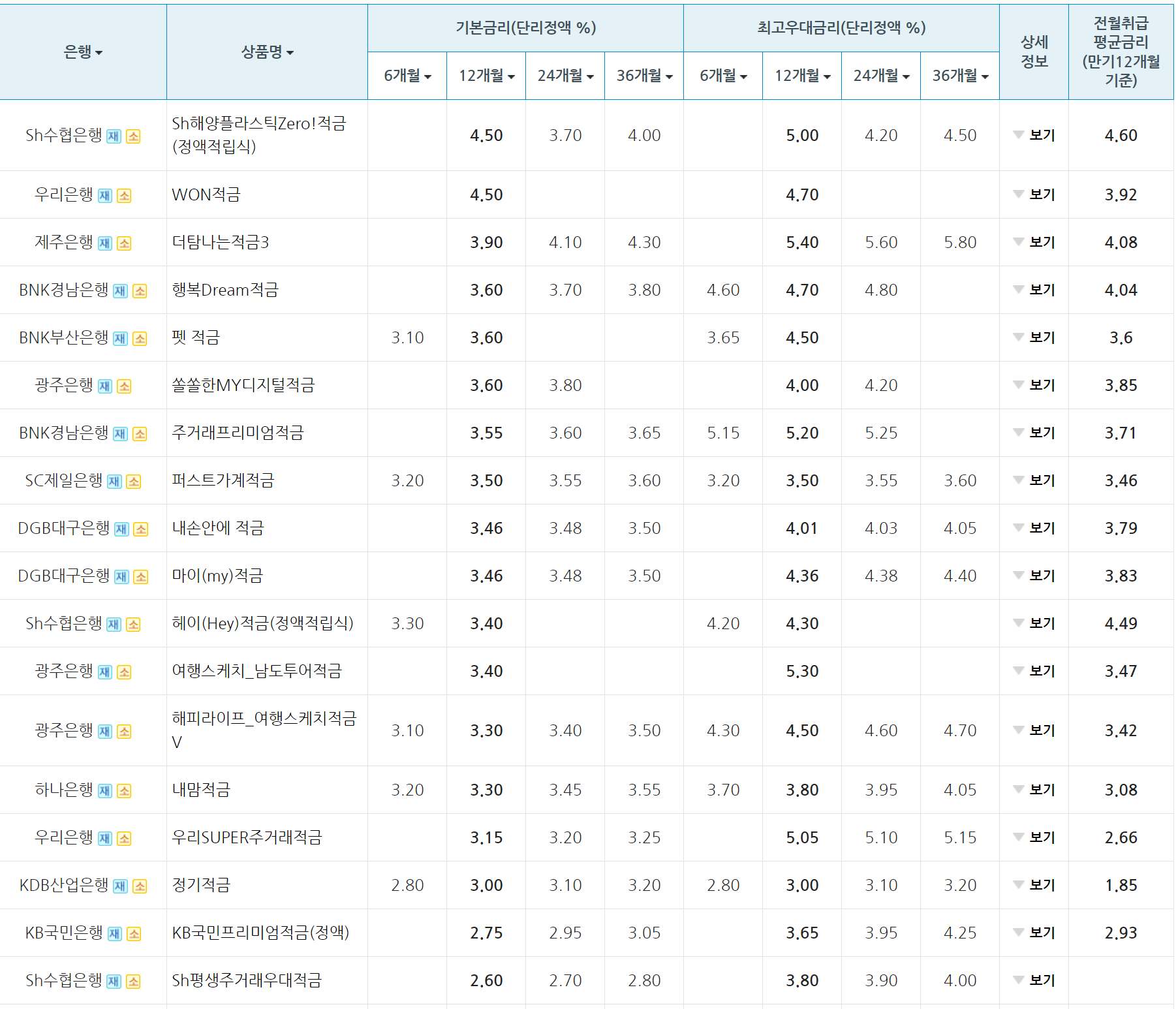Expand 보기 for 행복Dream적금
This screenshot has width=1176, height=1009.
click(x=1034, y=290)
